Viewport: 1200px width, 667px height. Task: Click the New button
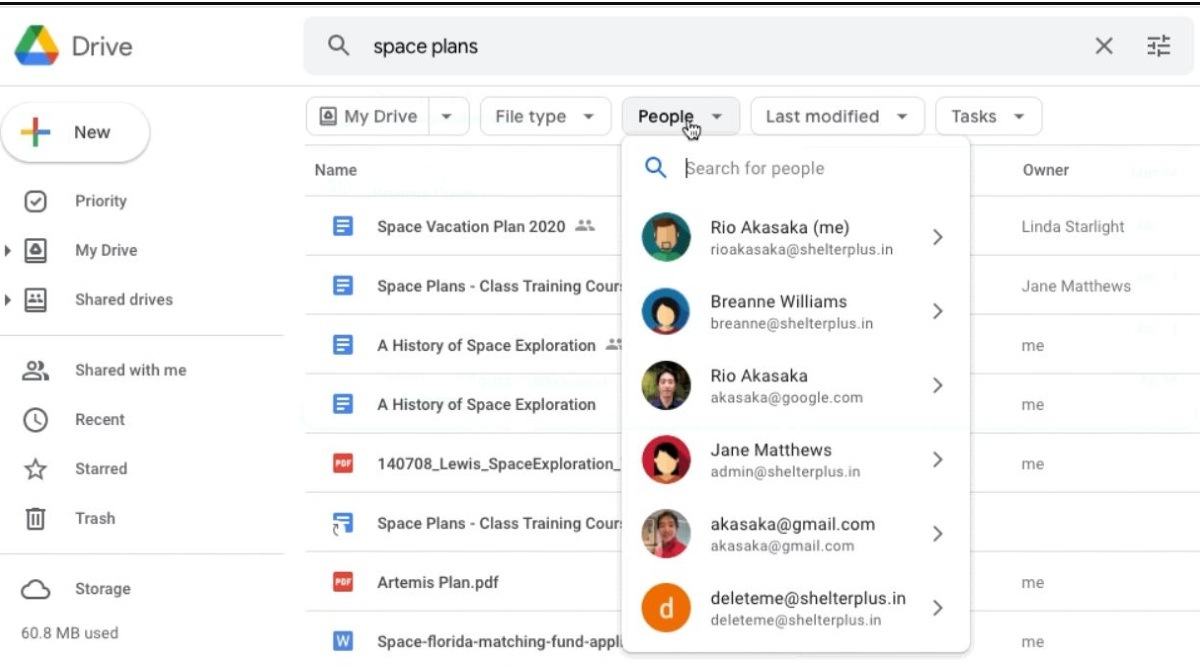point(75,132)
